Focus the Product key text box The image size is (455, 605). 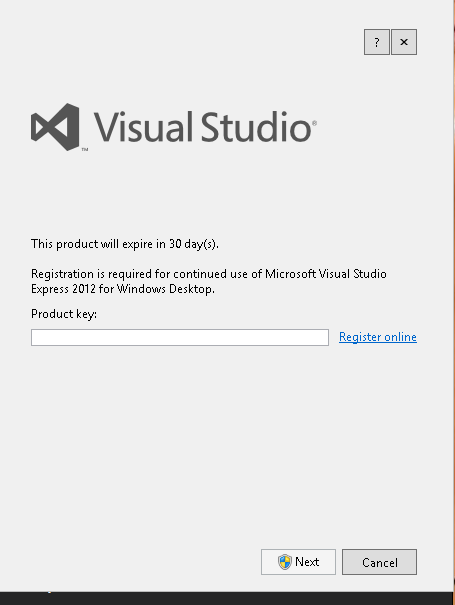(x=180, y=338)
